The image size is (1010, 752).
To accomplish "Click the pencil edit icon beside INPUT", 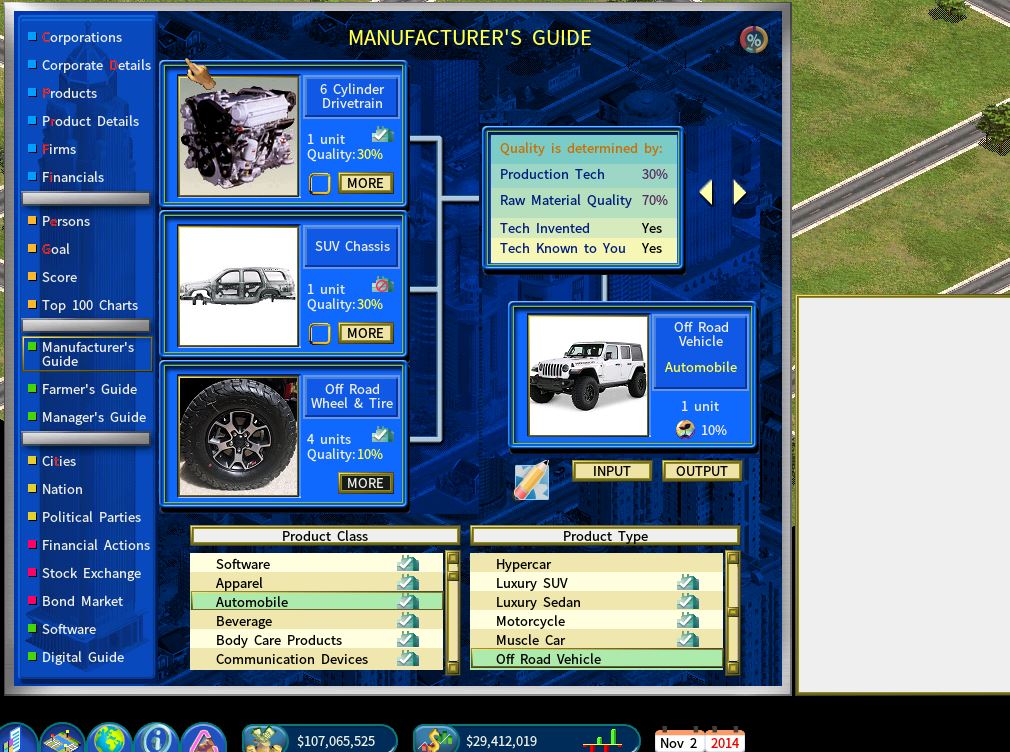I will tap(531, 481).
